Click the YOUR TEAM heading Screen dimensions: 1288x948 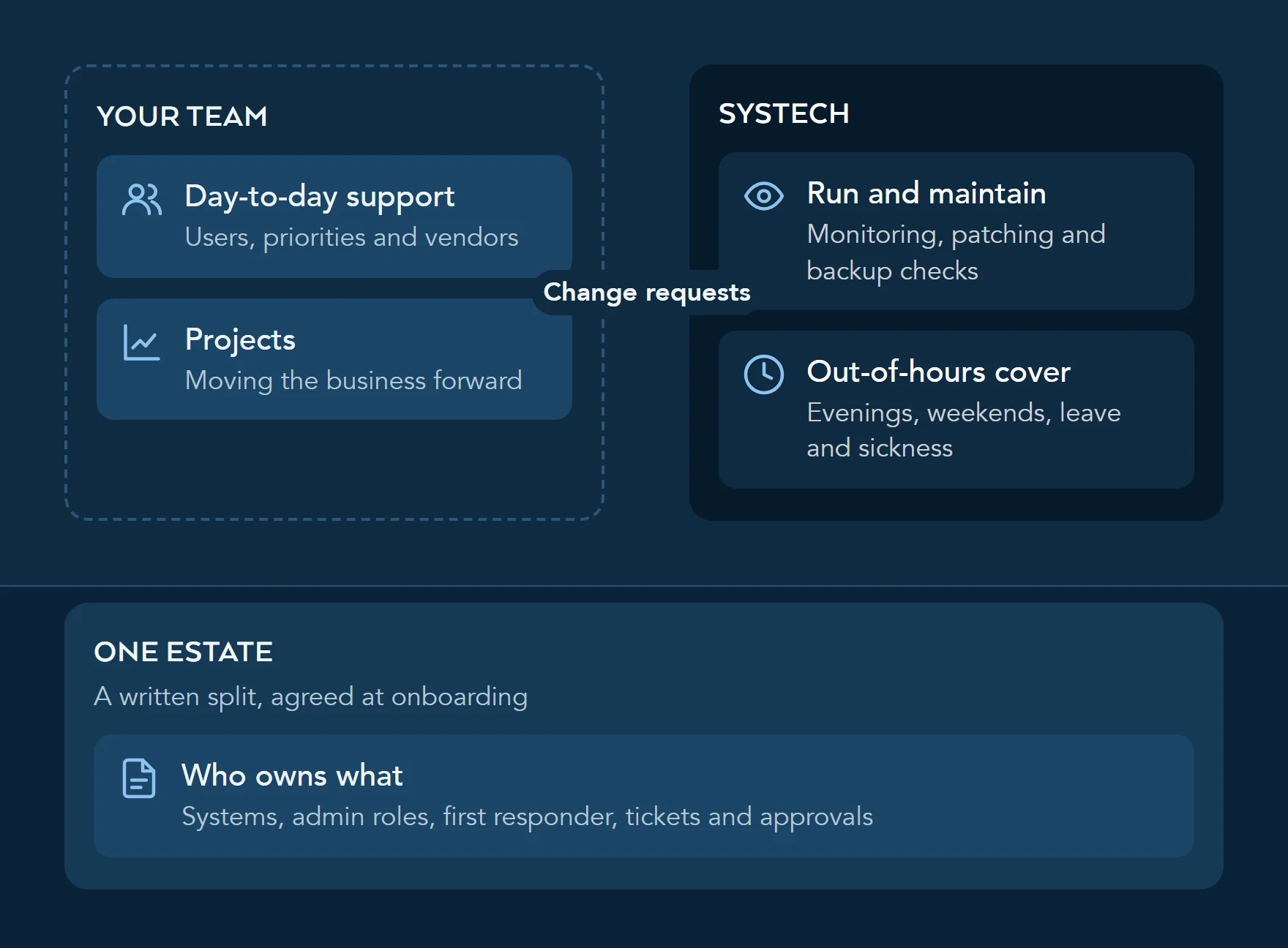click(x=182, y=116)
